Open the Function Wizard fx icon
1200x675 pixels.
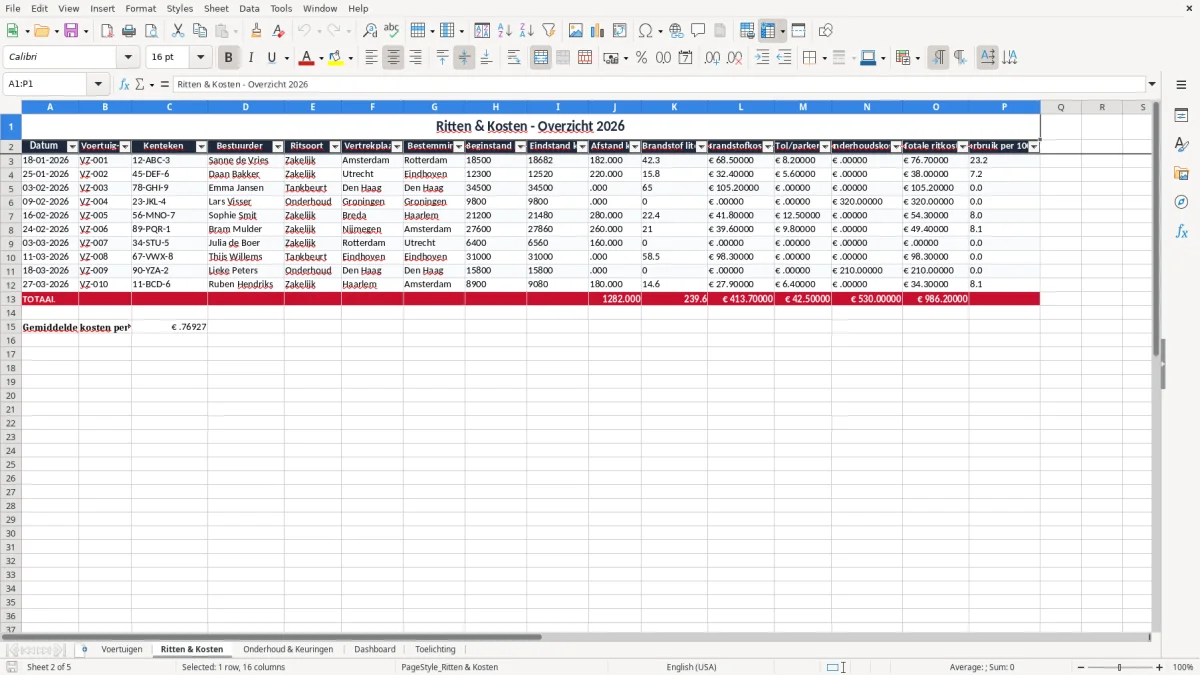125,84
